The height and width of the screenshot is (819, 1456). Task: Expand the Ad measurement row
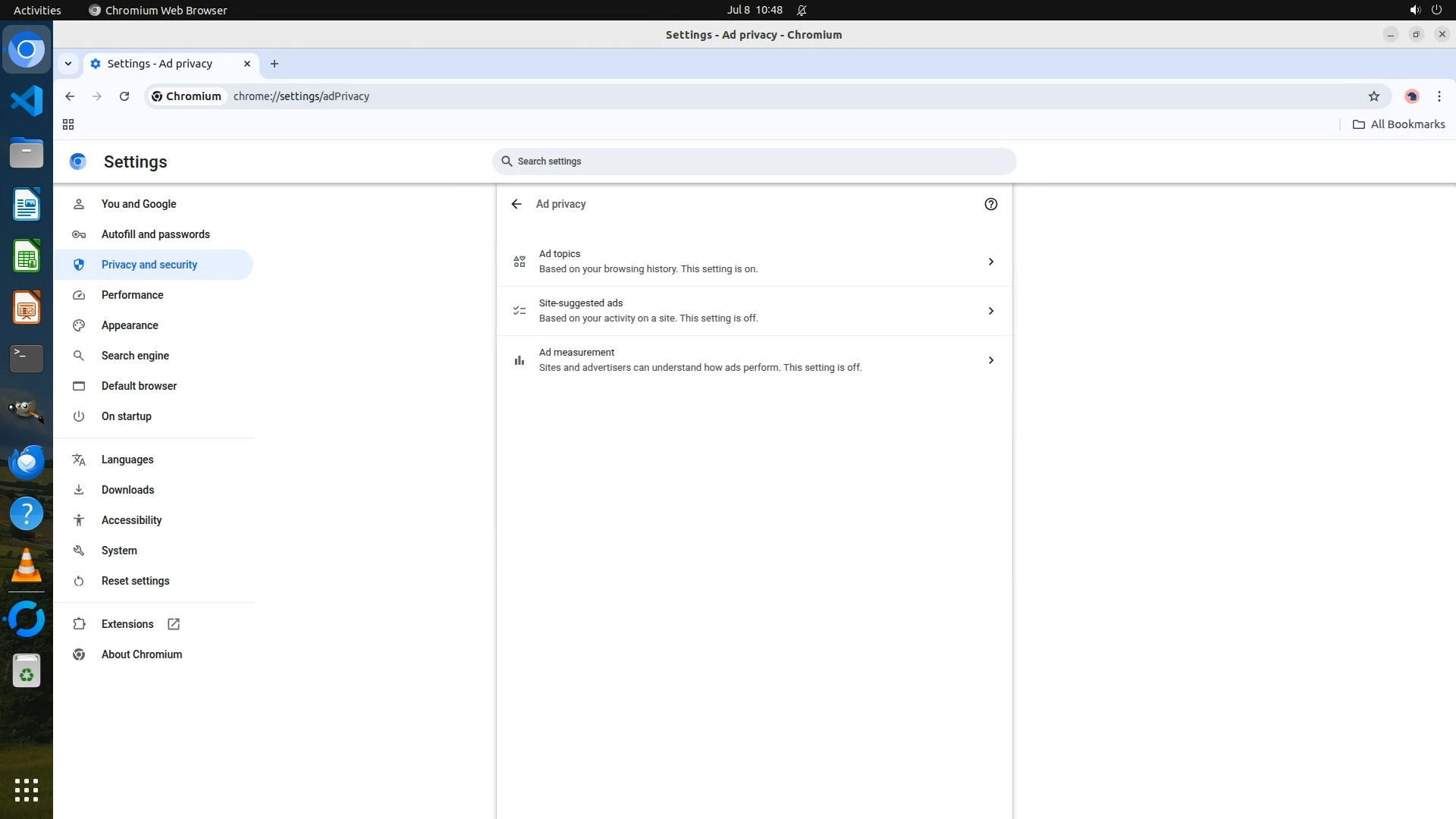(x=754, y=360)
